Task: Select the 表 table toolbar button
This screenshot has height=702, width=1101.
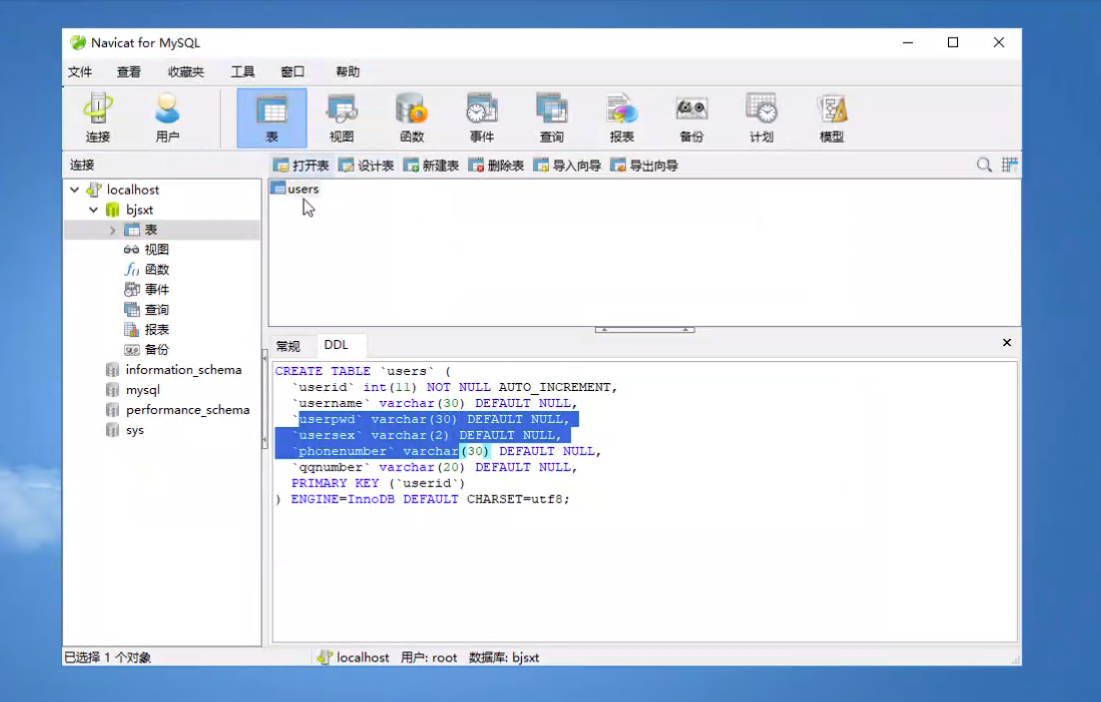Action: (272, 118)
